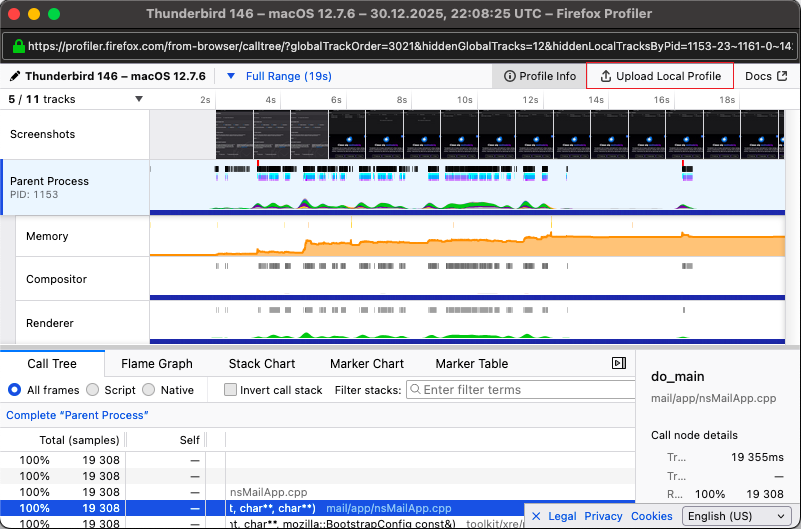Screen dimensions: 802x531
Task: Click the pencil edit profile name icon
Action: click(15, 76)
